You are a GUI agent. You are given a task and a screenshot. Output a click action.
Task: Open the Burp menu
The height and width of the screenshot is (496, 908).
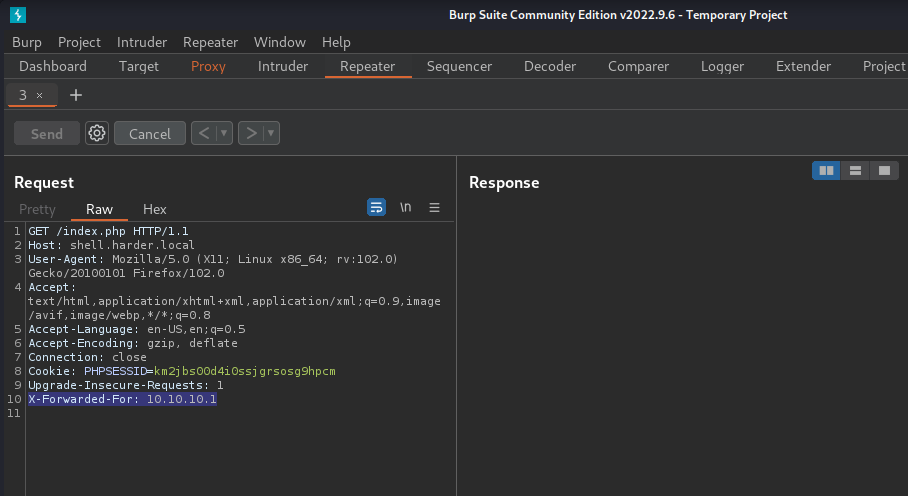(27, 42)
